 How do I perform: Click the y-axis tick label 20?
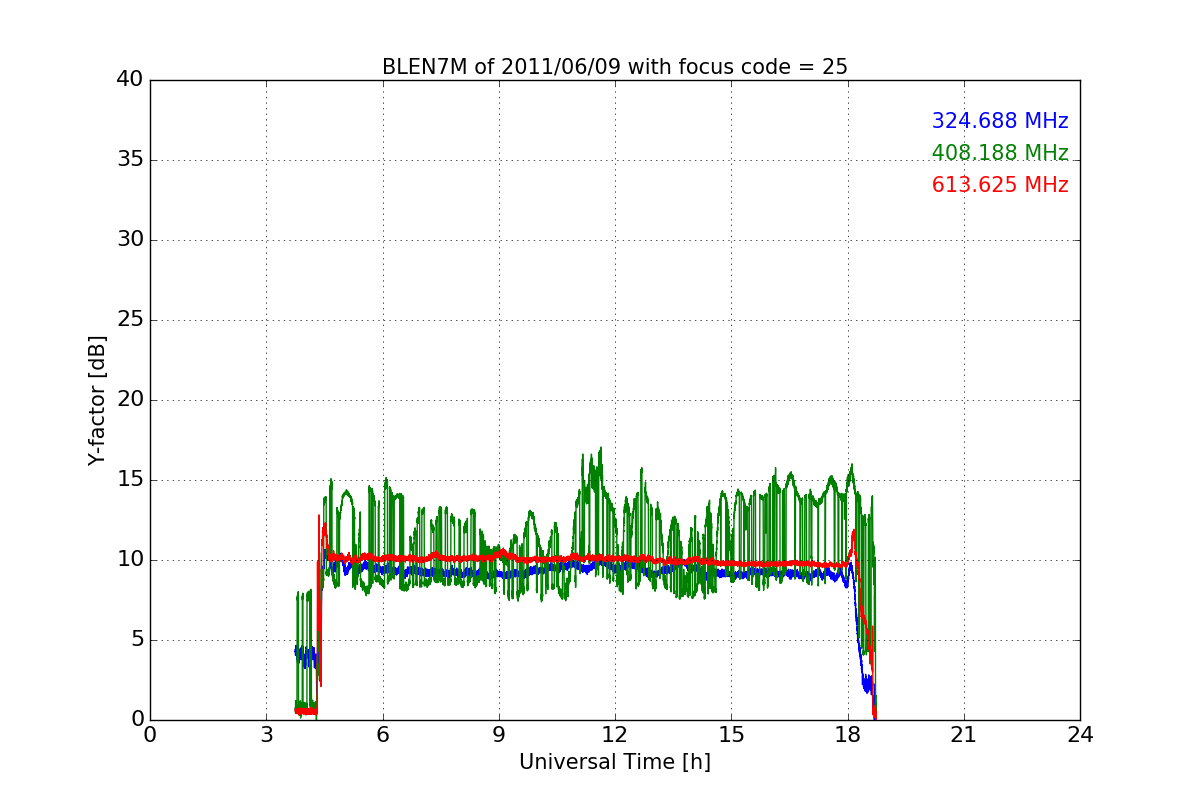coord(130,400)
